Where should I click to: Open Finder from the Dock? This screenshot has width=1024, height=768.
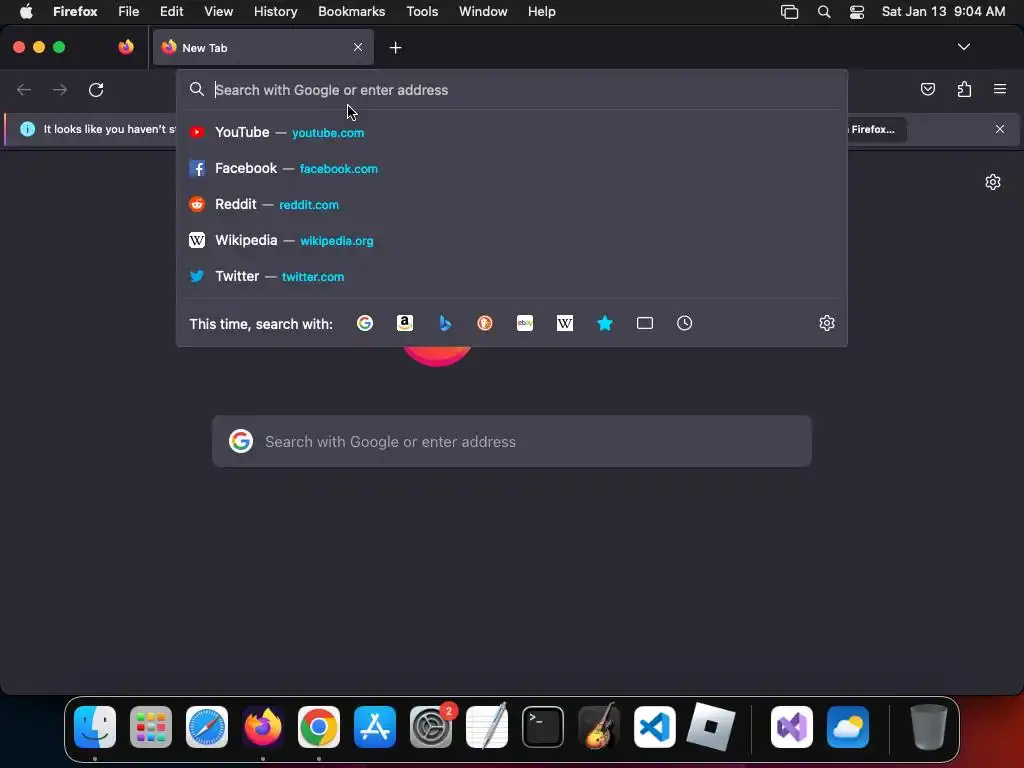[95, 727]
